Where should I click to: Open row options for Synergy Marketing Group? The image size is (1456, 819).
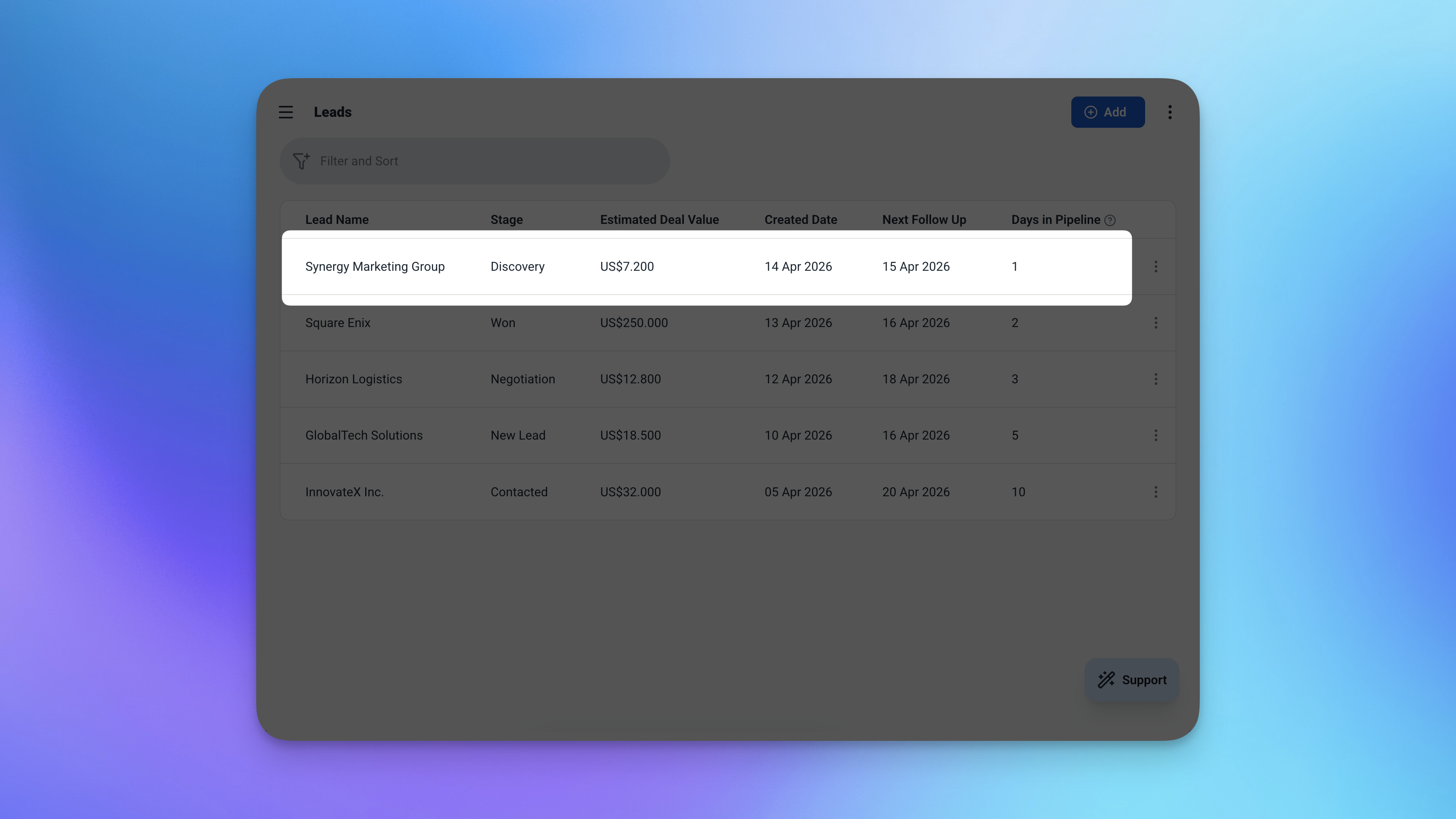[1155, 266]
